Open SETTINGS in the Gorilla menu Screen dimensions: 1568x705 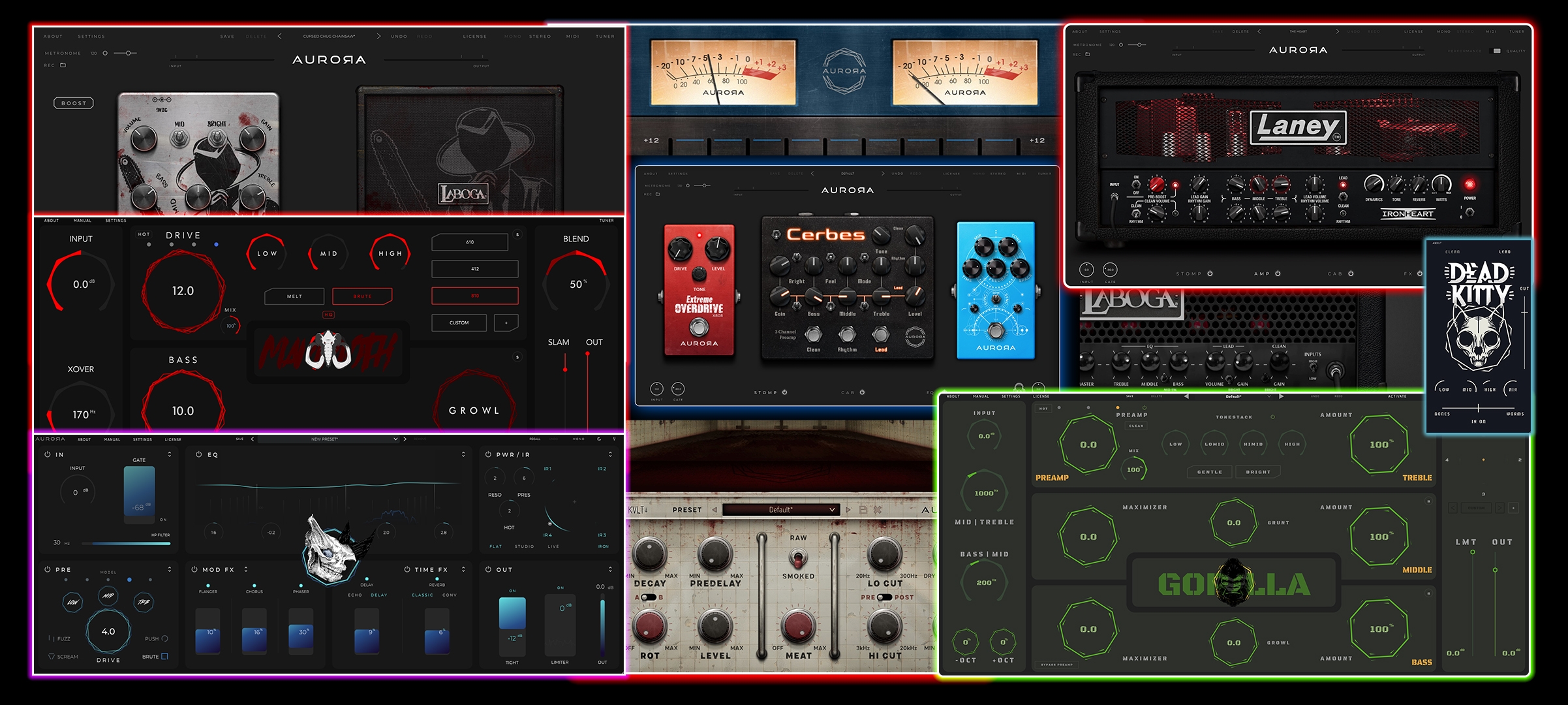click(1011, 396)
